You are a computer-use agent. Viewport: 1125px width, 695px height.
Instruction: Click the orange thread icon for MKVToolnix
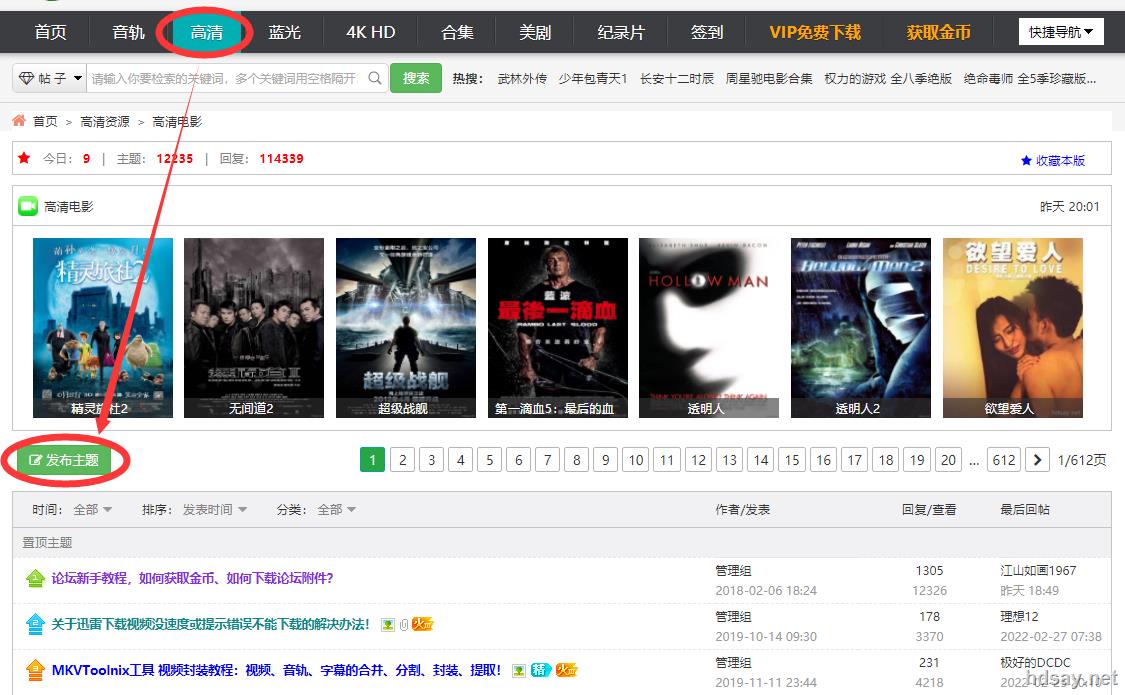35,670
